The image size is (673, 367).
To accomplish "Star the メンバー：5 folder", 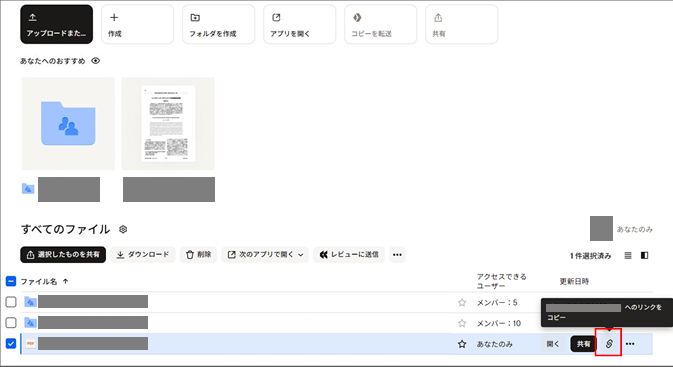I will (x=462, y=302).
